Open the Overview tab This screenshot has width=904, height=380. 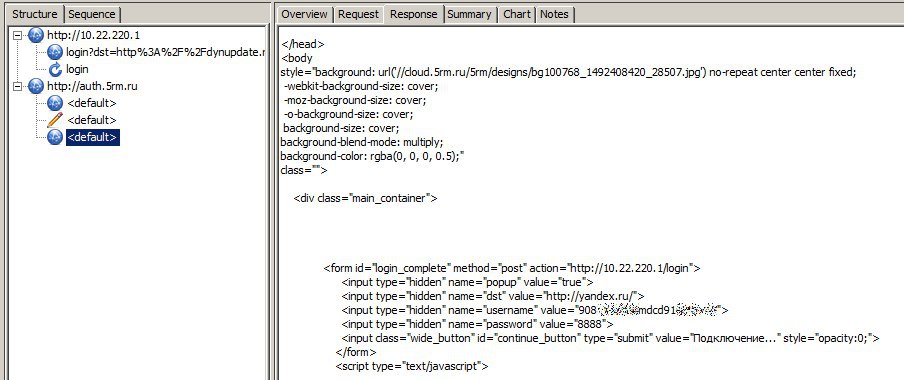pyautogui.click(x=304, y=14)
